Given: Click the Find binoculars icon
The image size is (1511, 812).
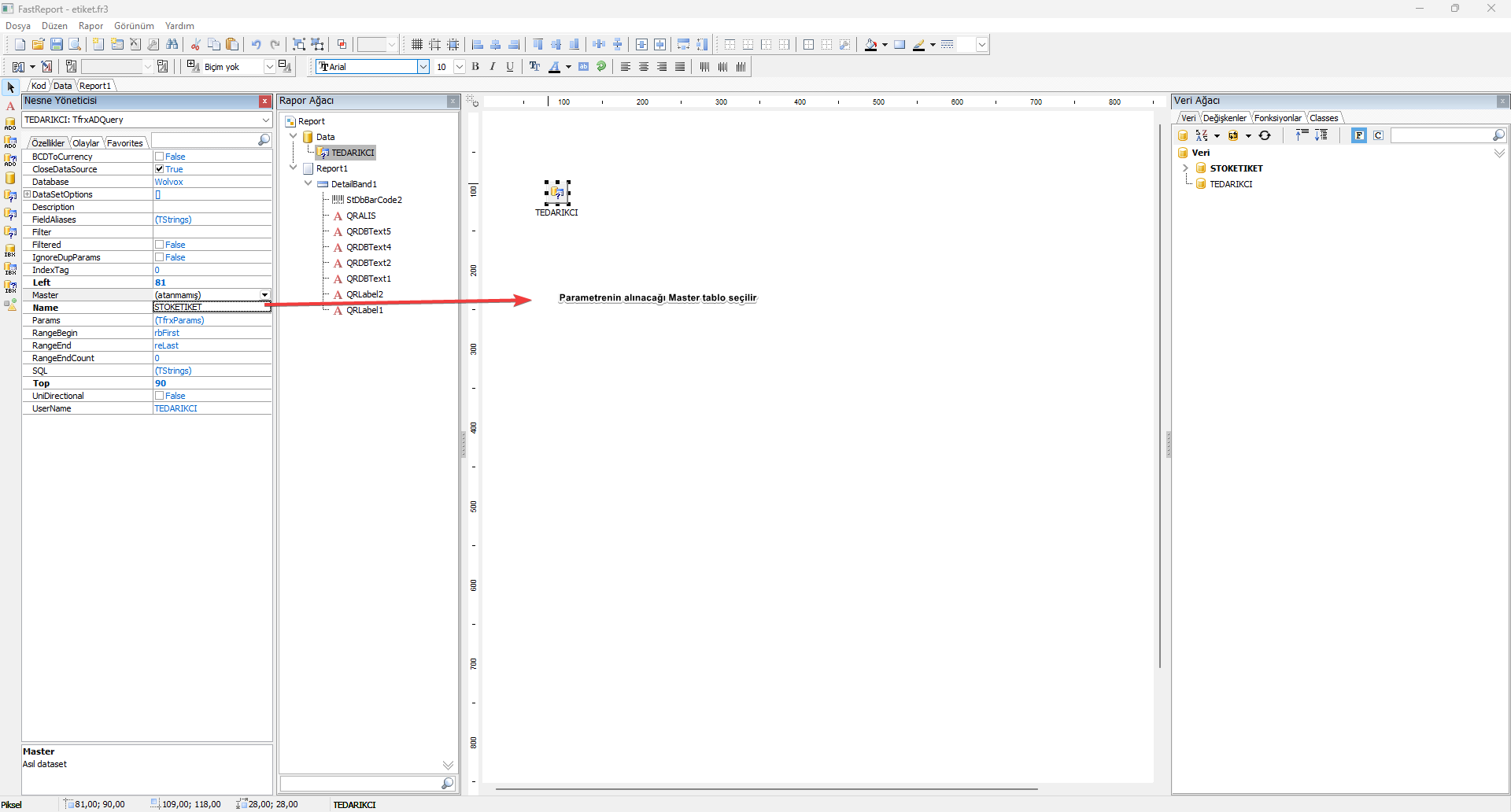Looking at the screenshot, I should click(x=172, y=45).
